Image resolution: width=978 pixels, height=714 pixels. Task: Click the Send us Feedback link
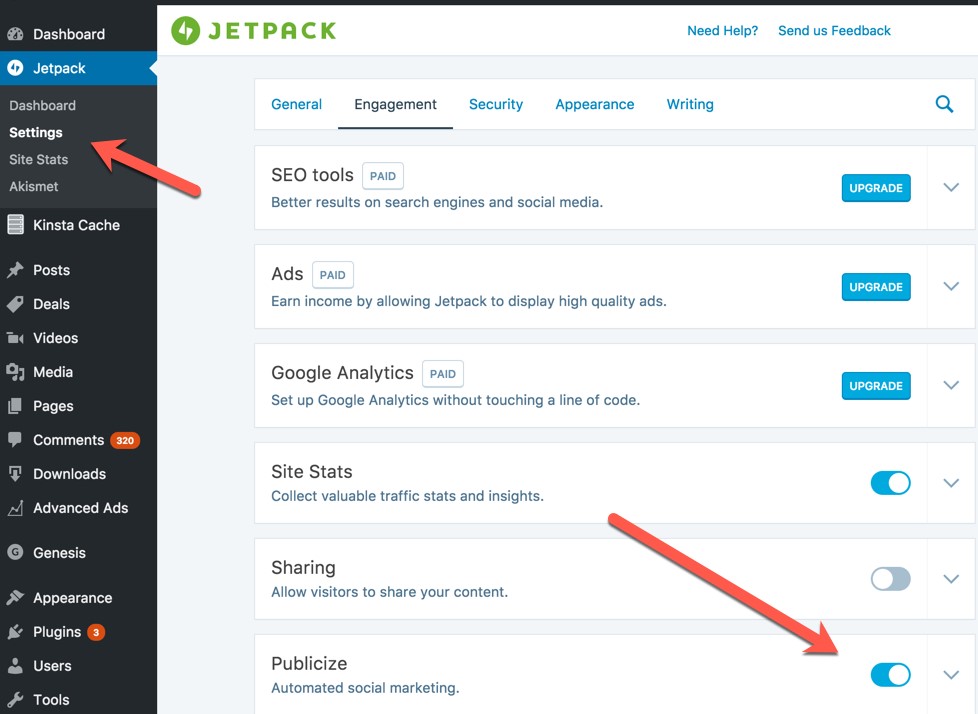834,31
